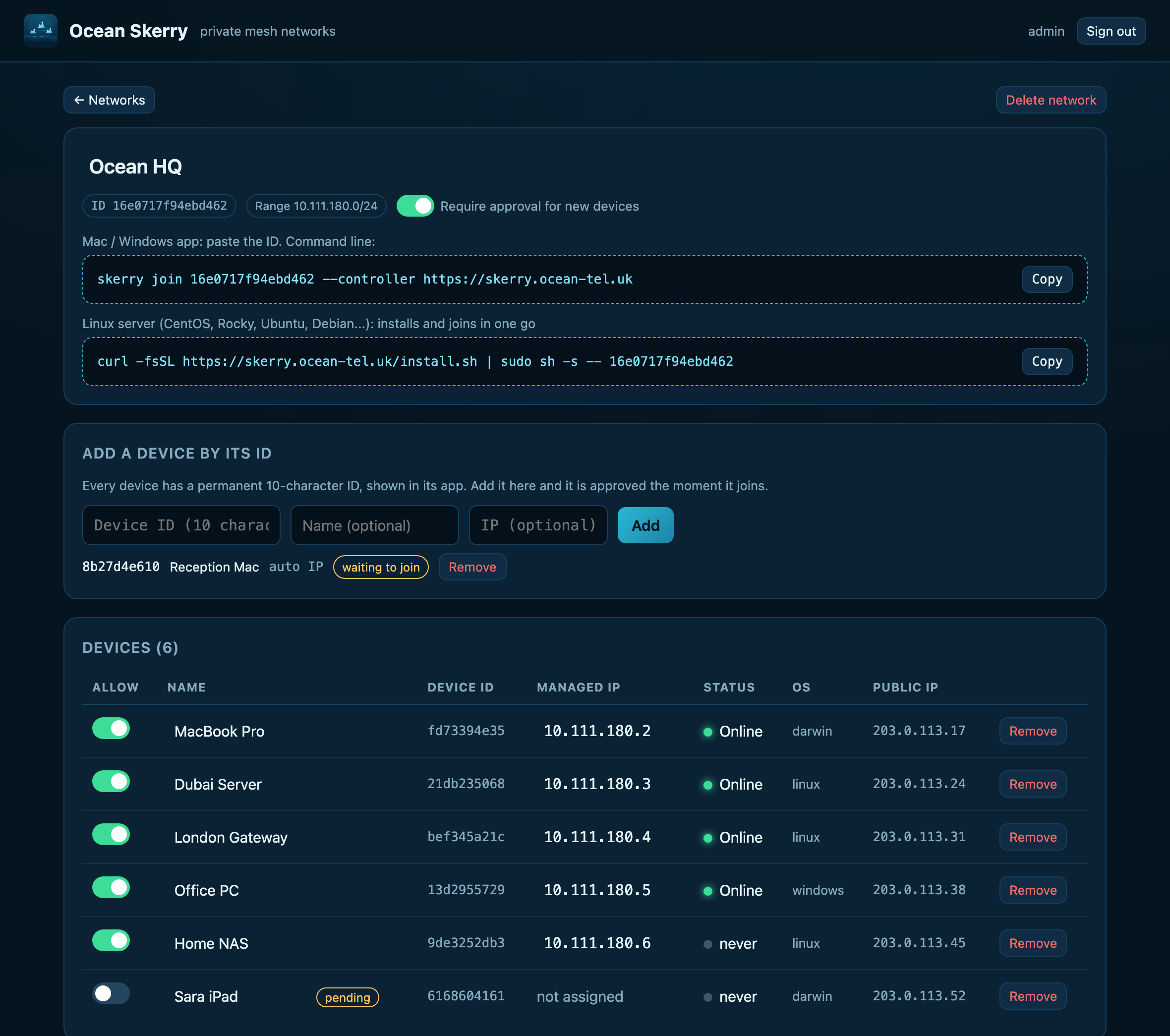The image size is (1170, 1036).
Task: Remove the Office PC device
Action: [x=1033, y=891]
